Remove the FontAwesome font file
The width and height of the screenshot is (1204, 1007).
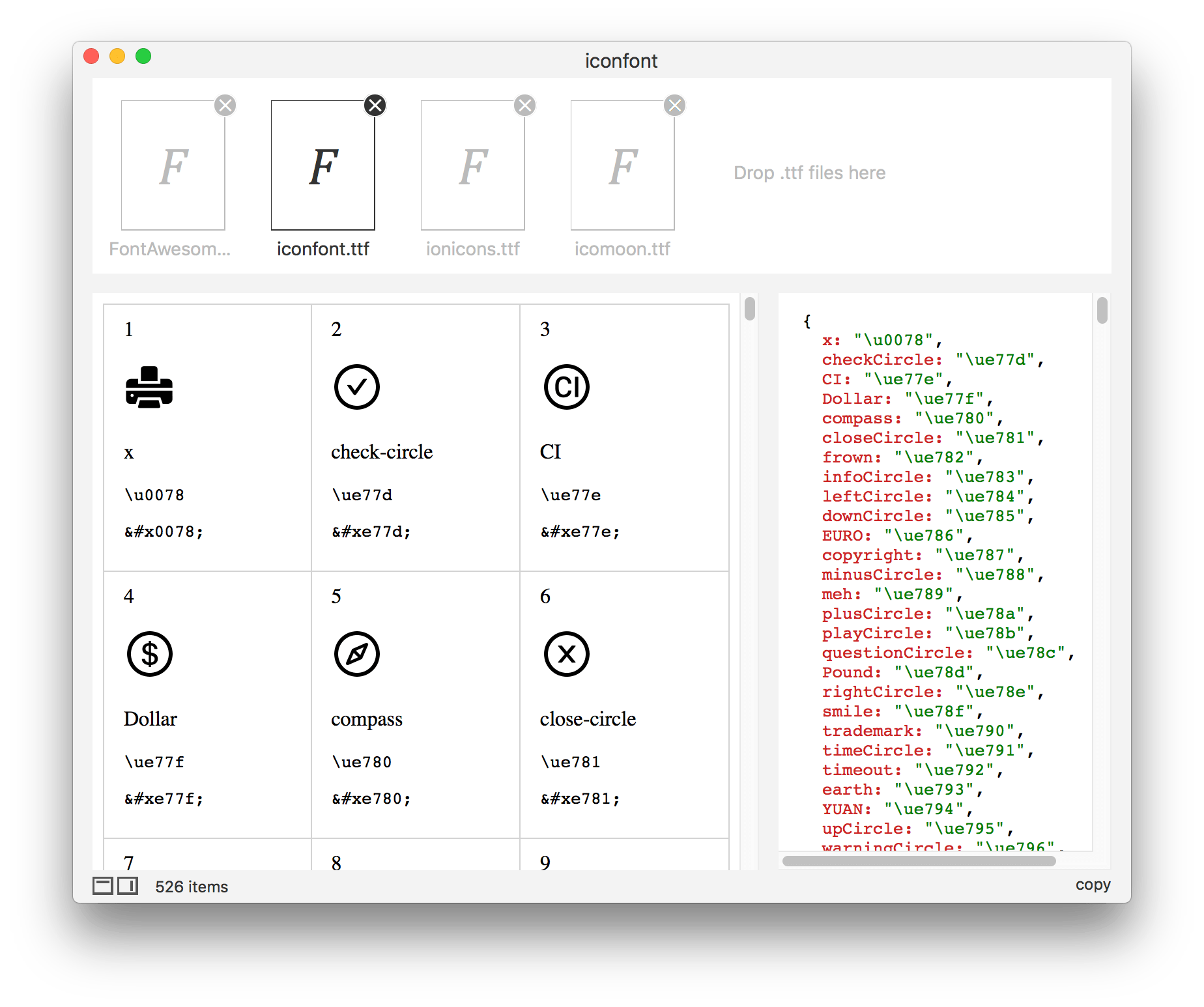[x=225, y=105]
